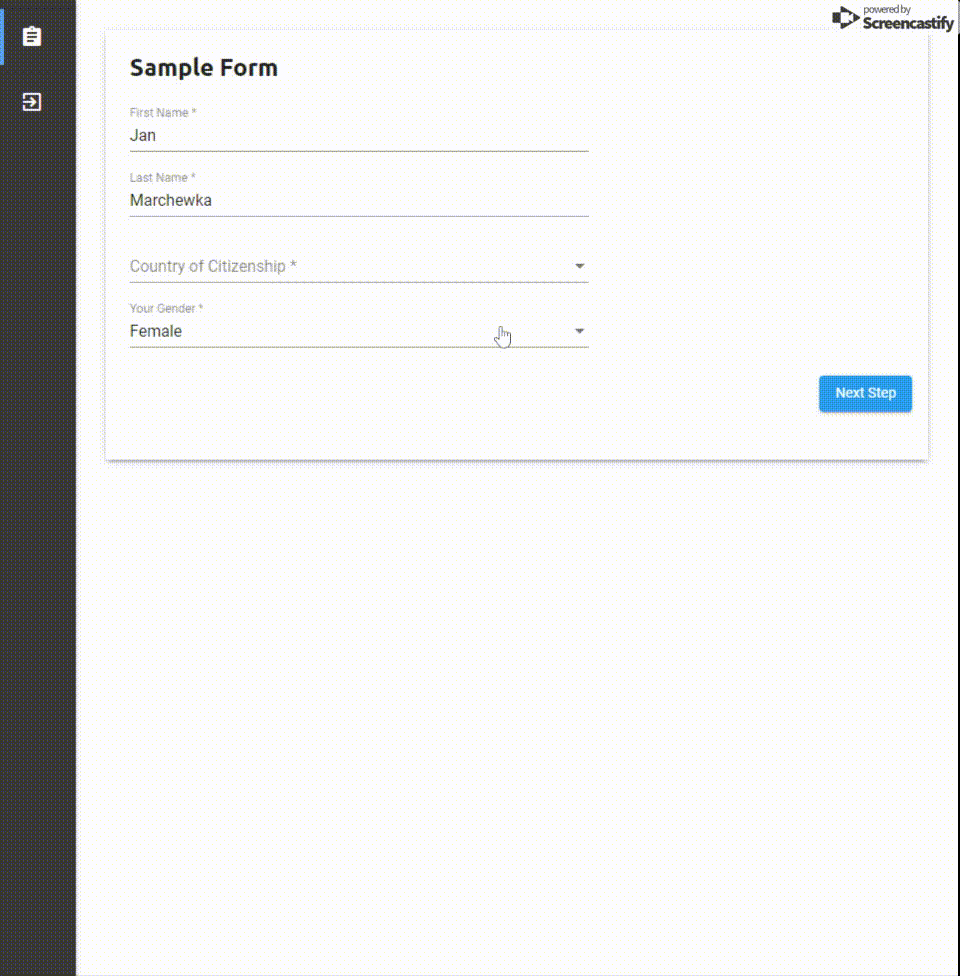
Task: Click the Sample Form heading
Action: click(x=203, y=67)
